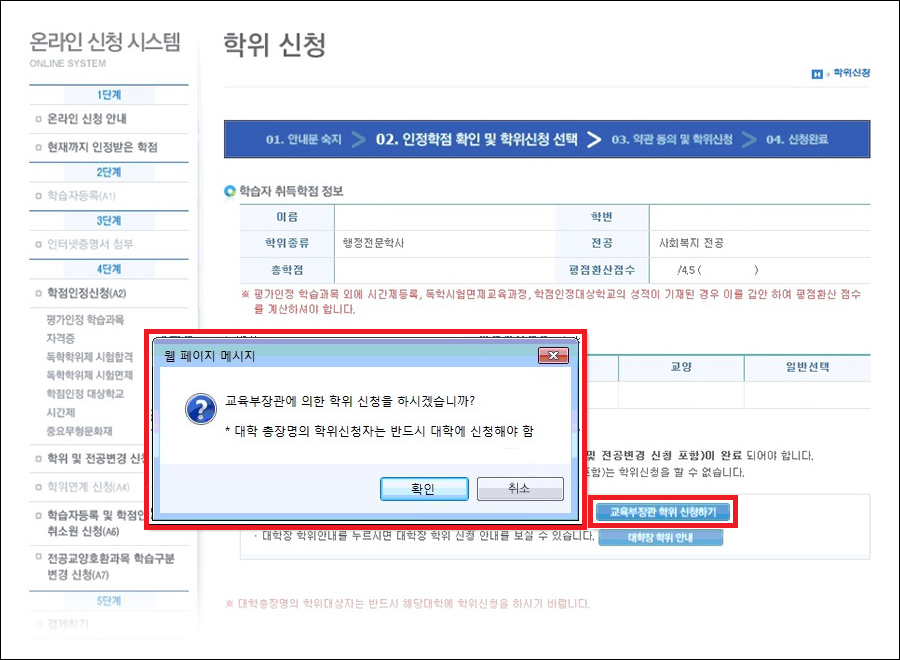The width and height of the screenshot is (900, 660).
Task: Click the 교육부장관 학위 신청하기 button
Action: [663, 511]
